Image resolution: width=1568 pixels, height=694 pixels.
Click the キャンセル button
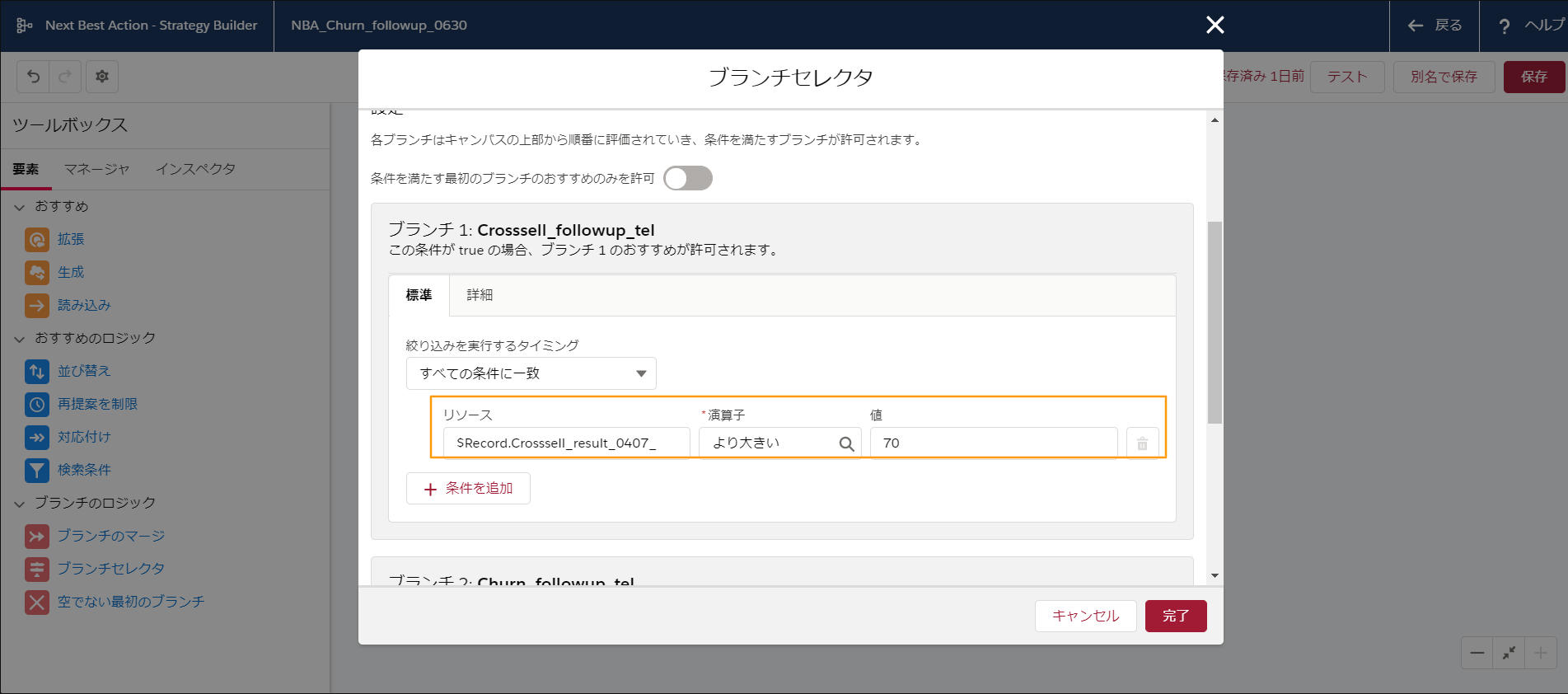tap(1085, 616)
